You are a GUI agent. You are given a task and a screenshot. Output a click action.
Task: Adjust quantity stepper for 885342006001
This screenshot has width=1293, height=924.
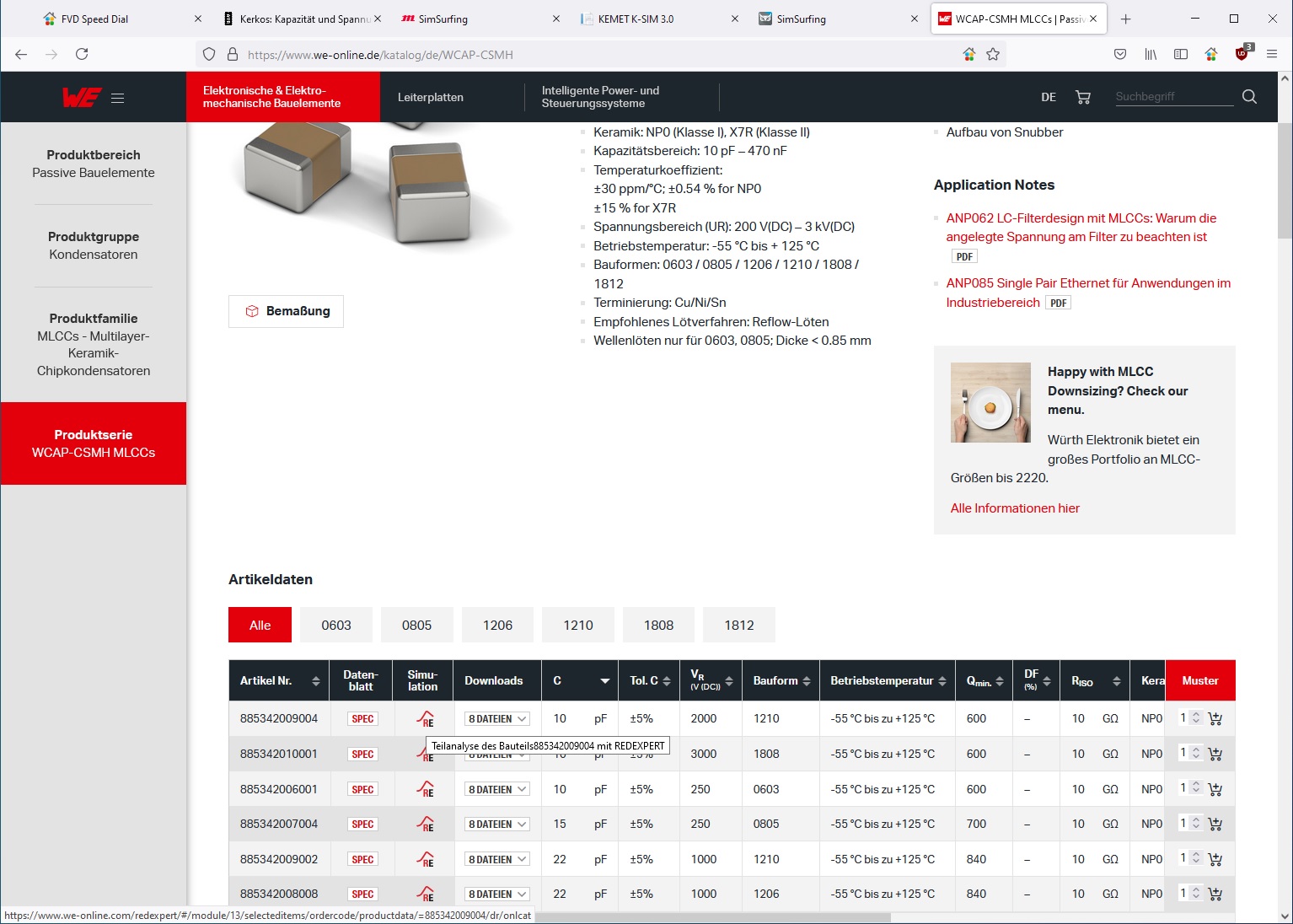tap(1195, 789)
